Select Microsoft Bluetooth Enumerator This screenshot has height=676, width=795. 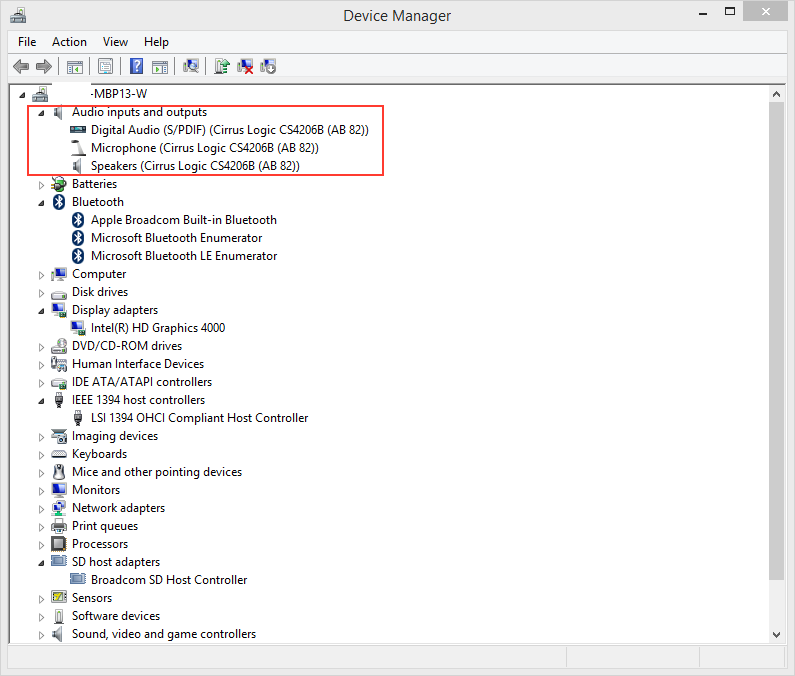pyautogui.click(x=176, y=238)
